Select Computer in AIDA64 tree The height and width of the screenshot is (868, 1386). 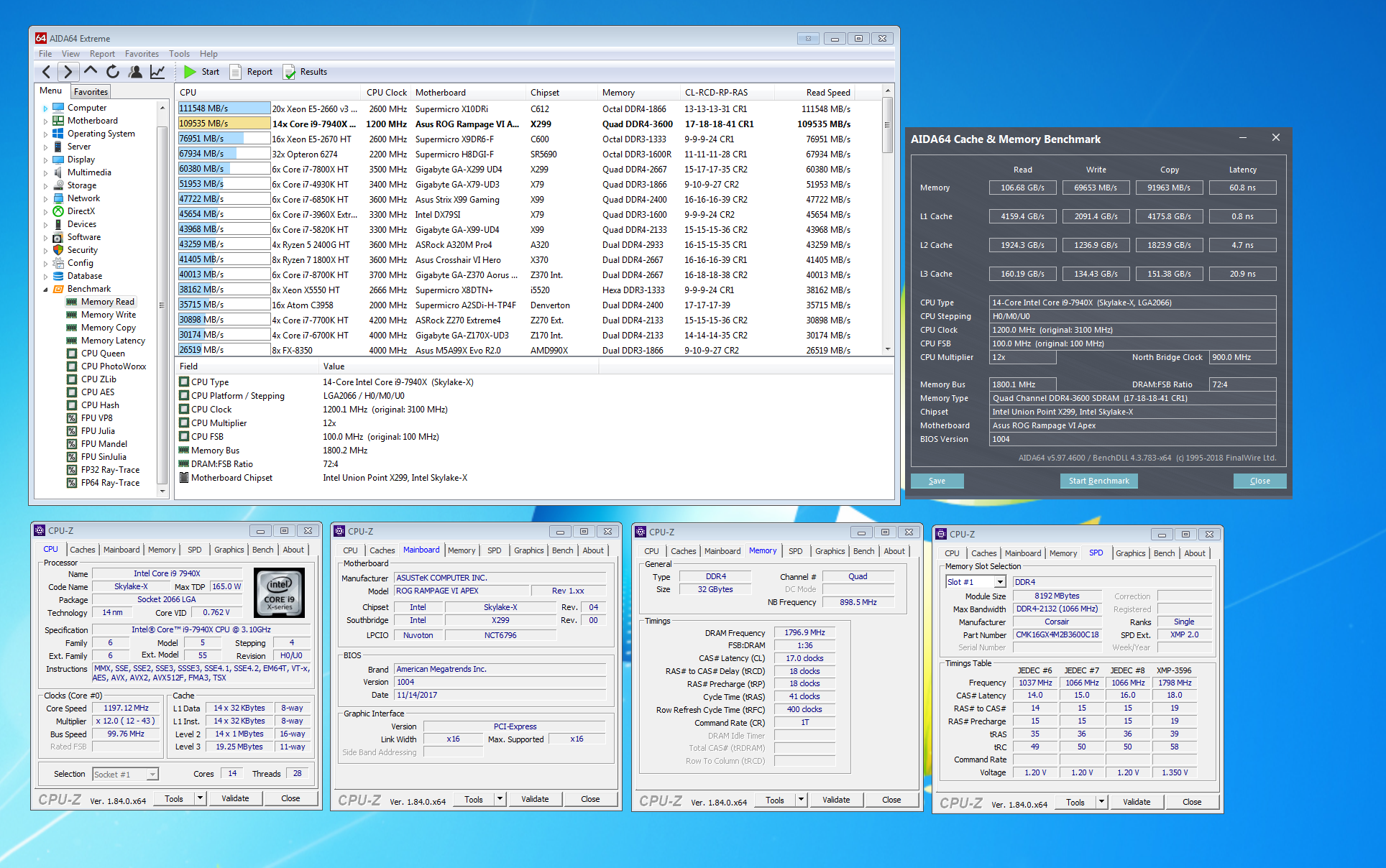tap(86, 108)
